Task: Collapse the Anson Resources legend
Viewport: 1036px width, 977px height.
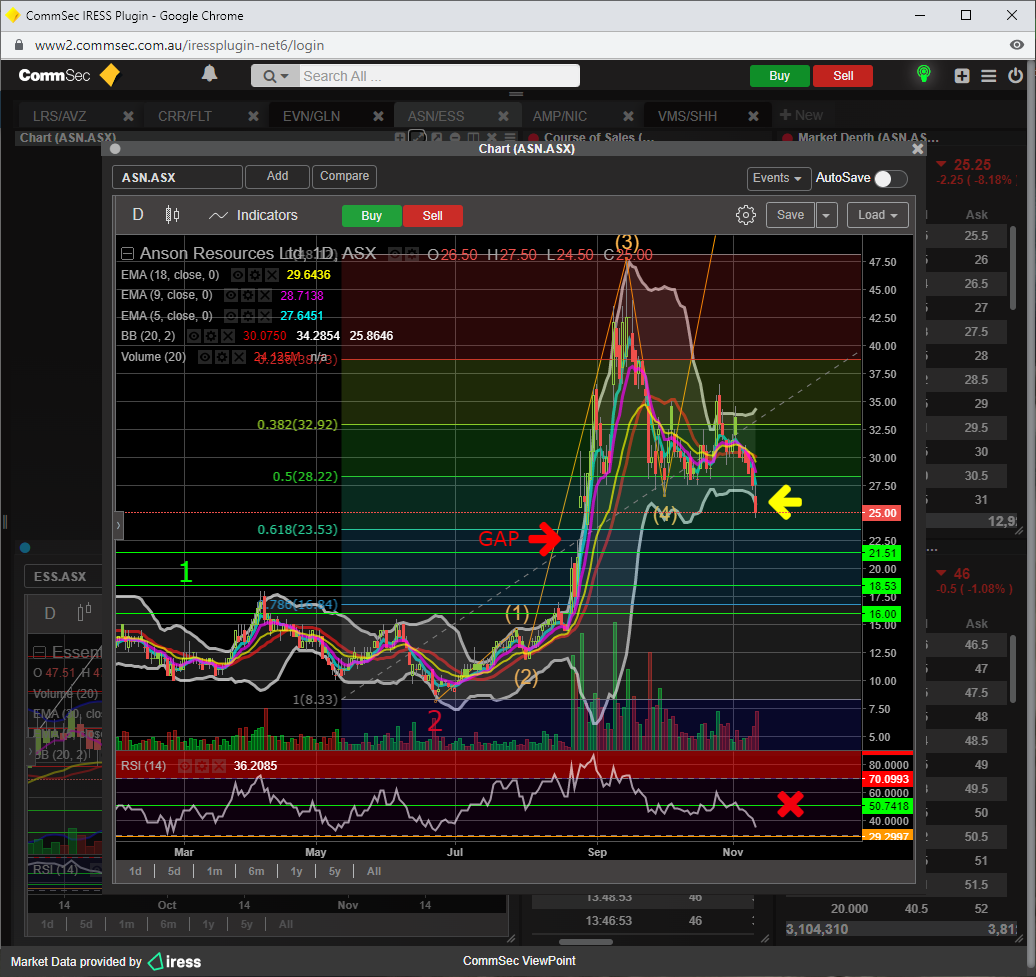Action: click(x=127, y=254)
